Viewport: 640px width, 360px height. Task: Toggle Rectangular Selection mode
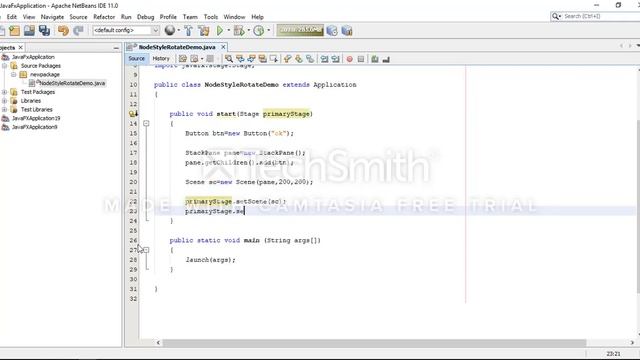point(273,59)
